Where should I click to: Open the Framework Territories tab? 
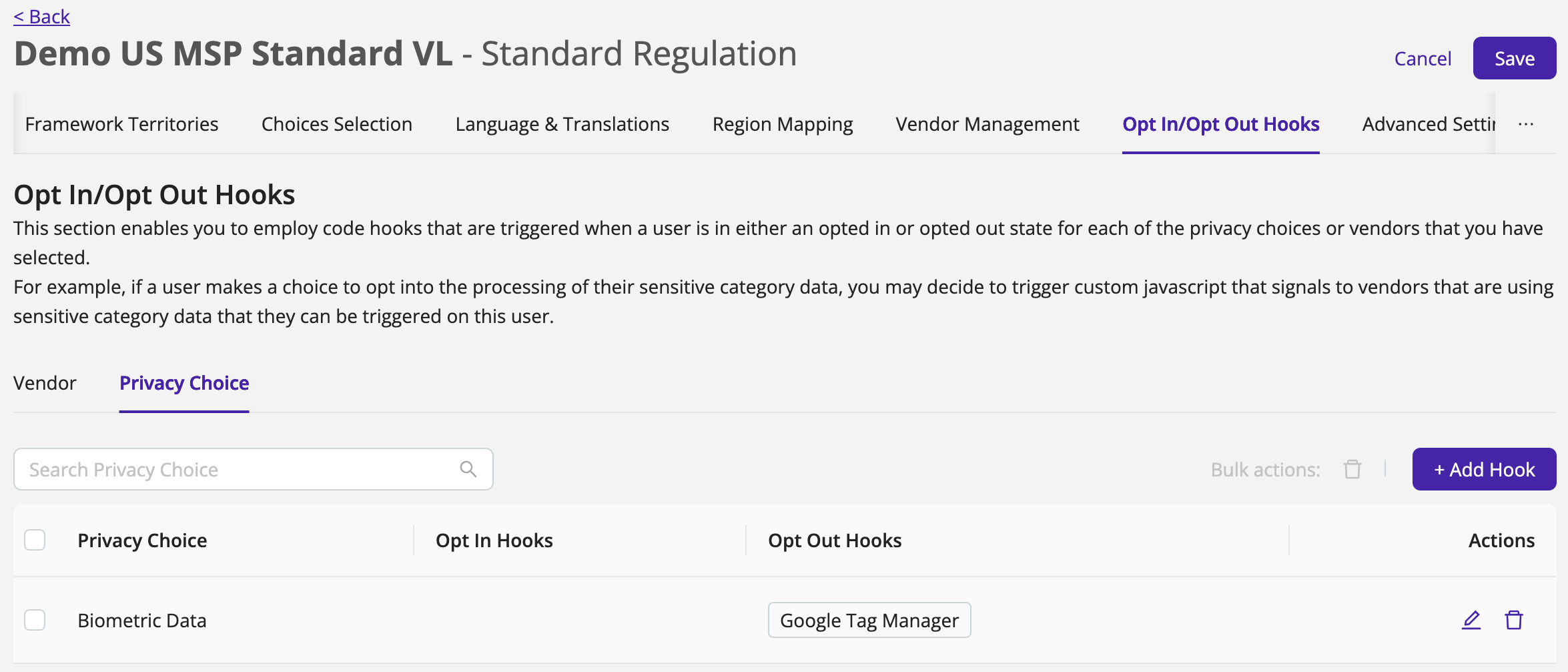[121, 124]
